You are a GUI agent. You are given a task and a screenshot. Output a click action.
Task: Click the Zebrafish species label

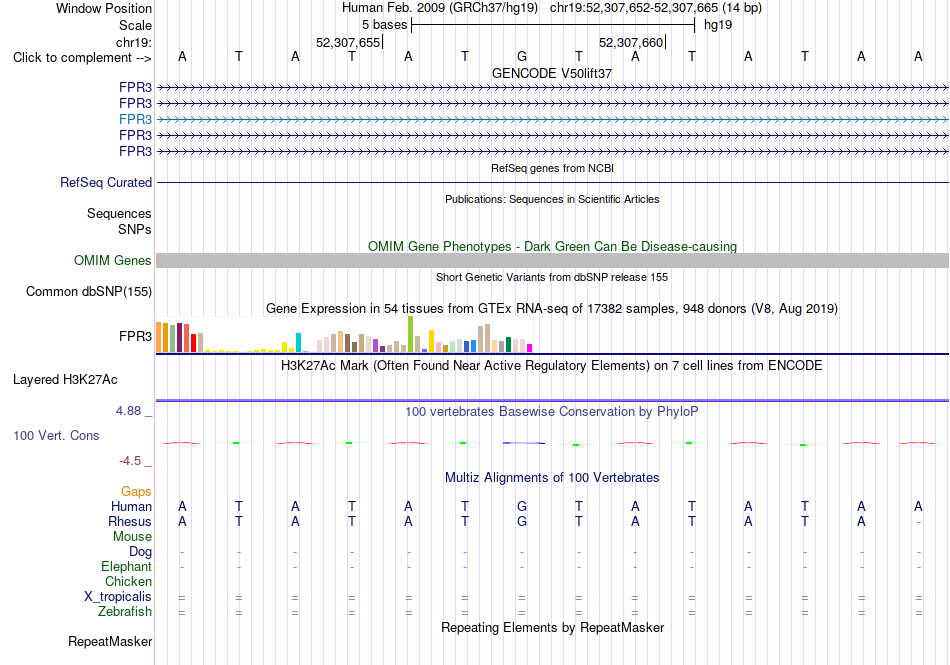coord(125,612)
